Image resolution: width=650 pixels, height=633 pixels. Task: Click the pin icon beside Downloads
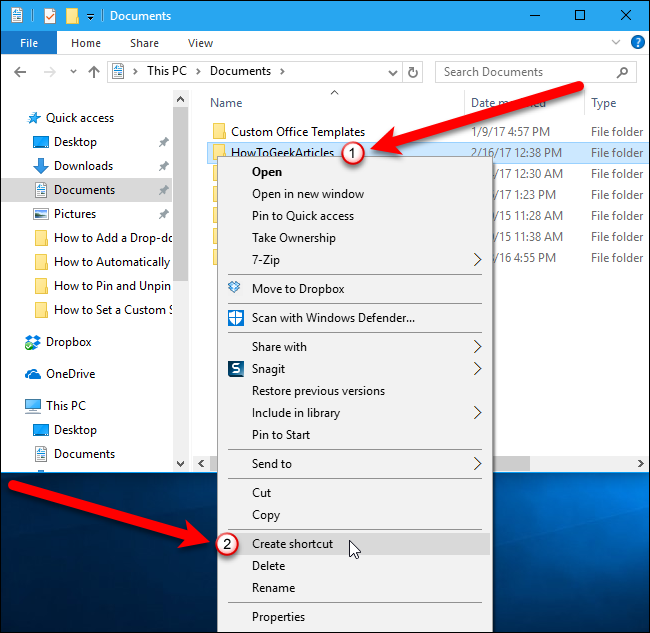tap(164, 166)
